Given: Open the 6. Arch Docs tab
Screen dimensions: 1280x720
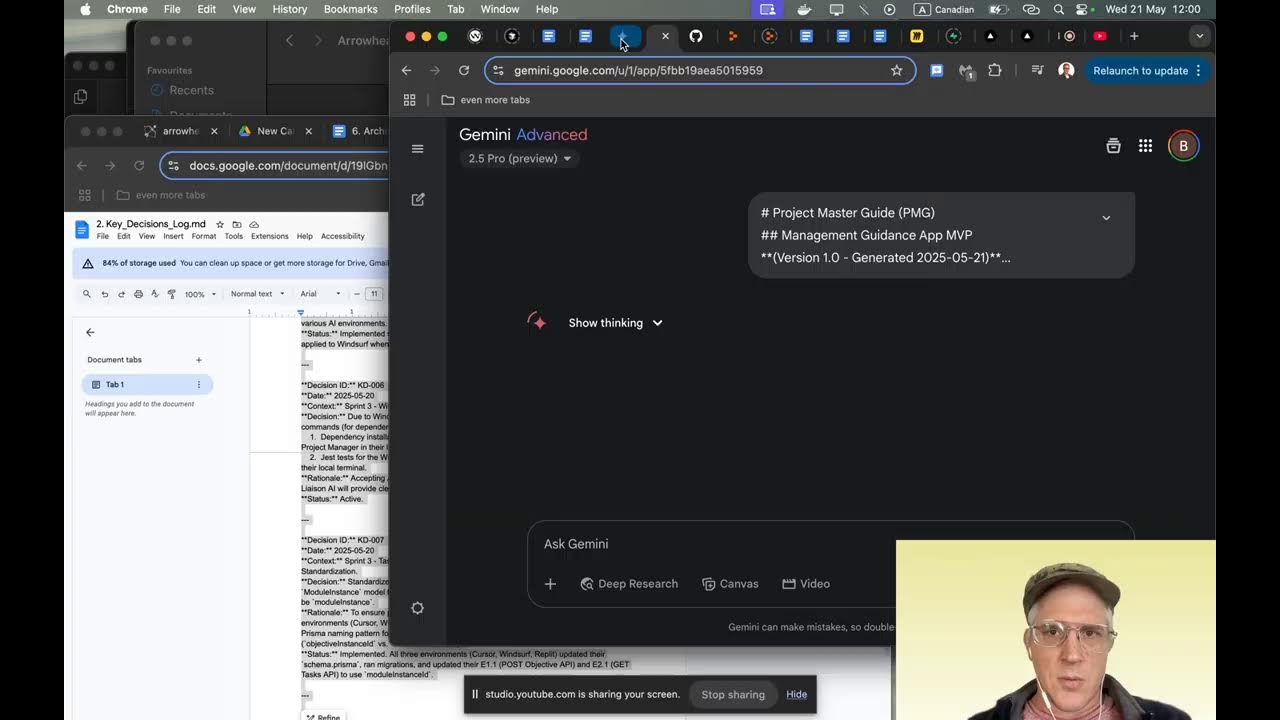Looking at the screenshot, I should point(362,131).
